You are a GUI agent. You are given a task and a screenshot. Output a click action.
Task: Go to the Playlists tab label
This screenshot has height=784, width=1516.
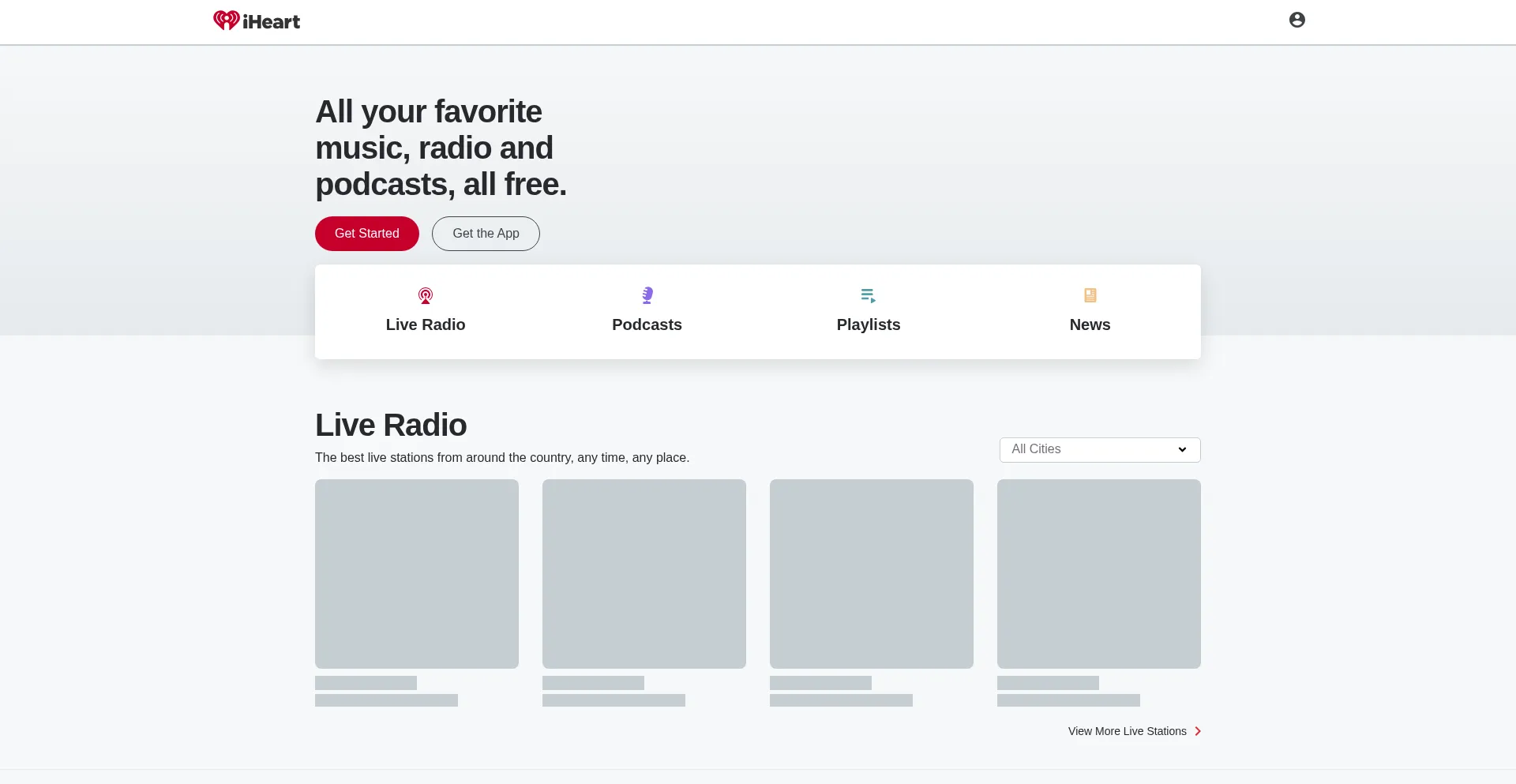tap(869, 324)
